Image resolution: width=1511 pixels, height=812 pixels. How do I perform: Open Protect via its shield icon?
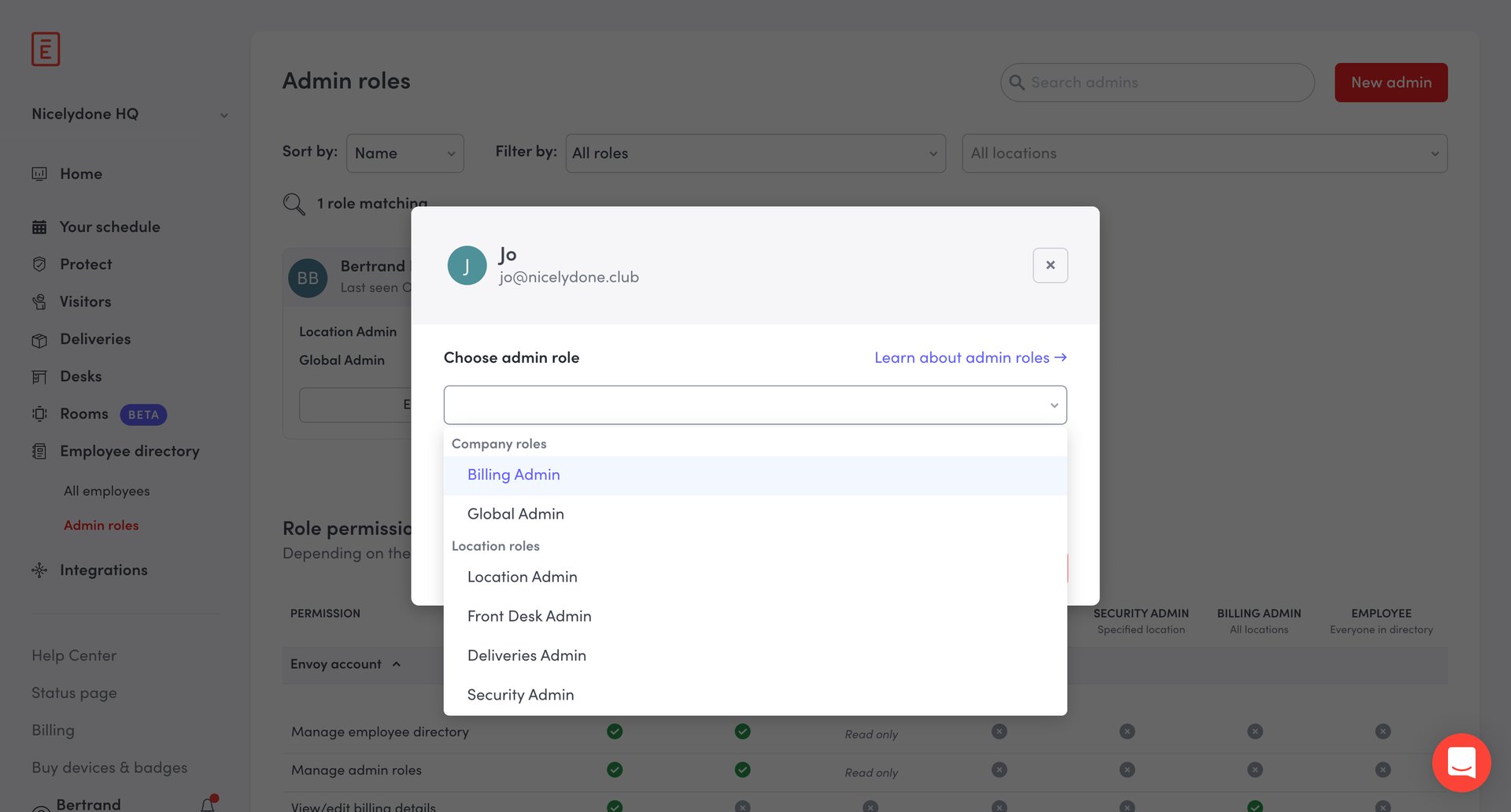tap(40, 264)
